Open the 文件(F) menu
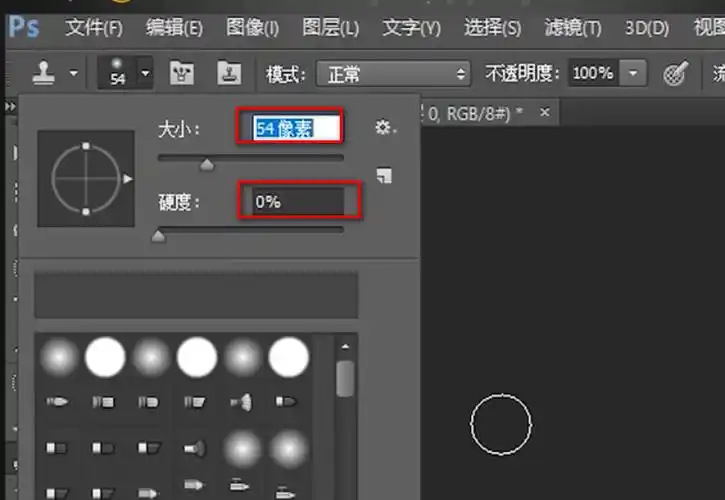The image size is (725, 500). pos(94,28)
